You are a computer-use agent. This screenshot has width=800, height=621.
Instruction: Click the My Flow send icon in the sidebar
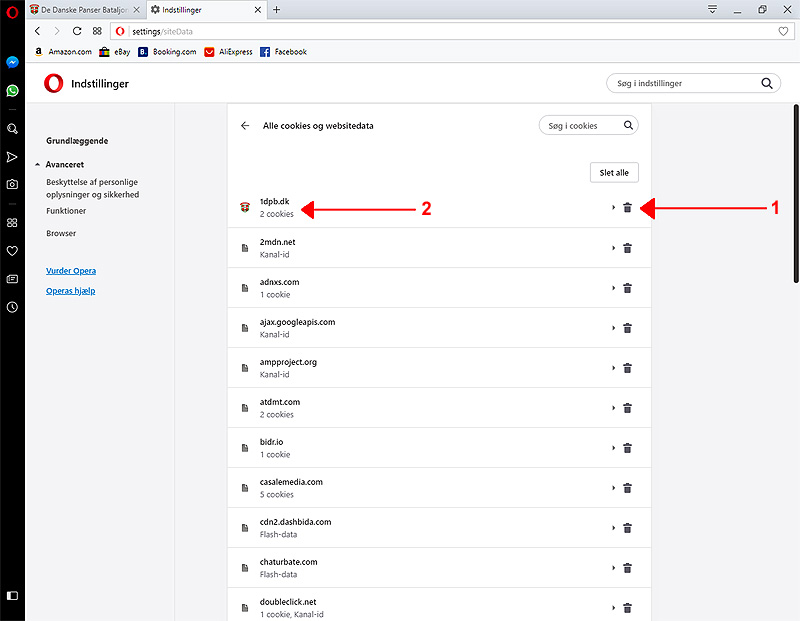[12, 157]
